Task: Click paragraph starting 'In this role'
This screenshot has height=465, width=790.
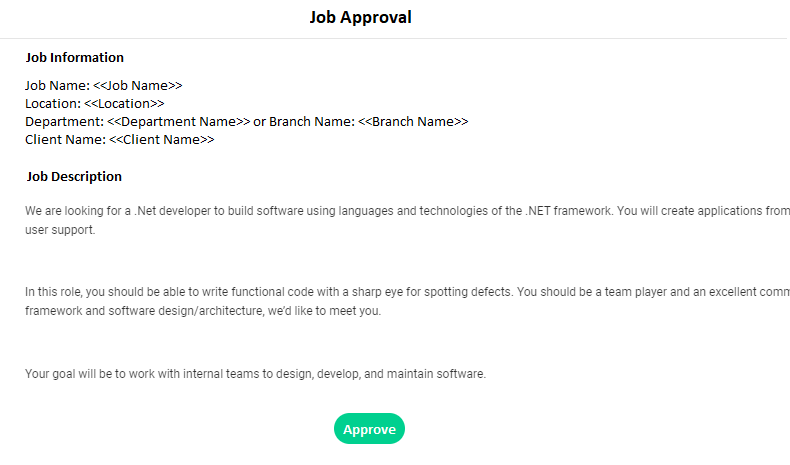Action: pyautogui.click(x=408, y=301)
